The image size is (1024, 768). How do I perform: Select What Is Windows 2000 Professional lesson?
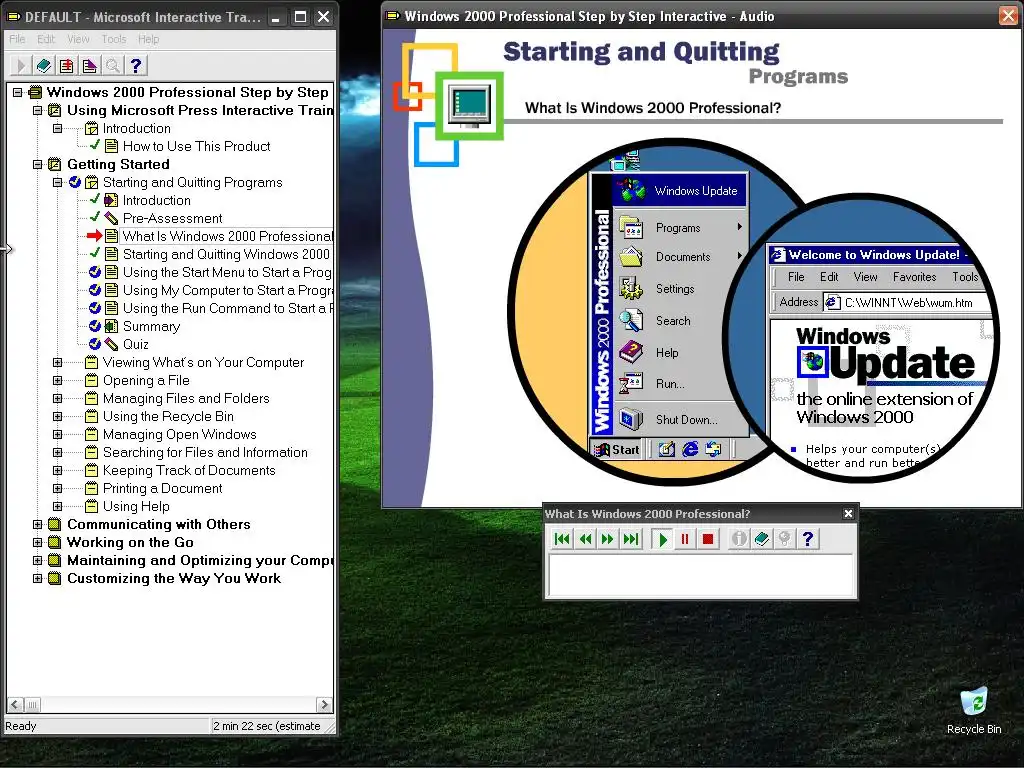pyautogui.click(x=227, y=236)
